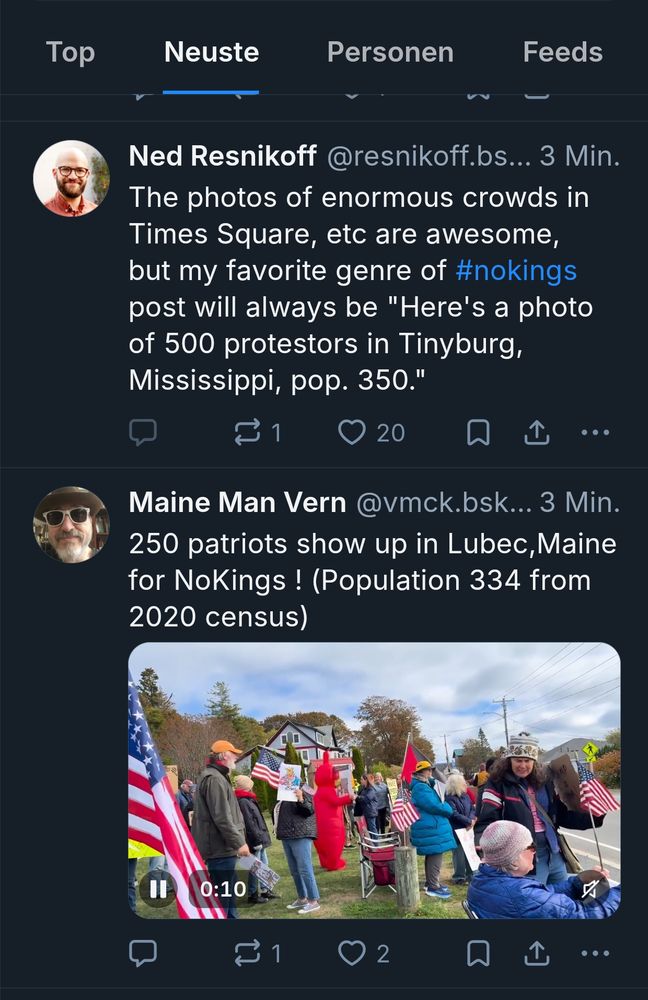Open Ned Resnikoff's profile picture

tap(71, 179)
